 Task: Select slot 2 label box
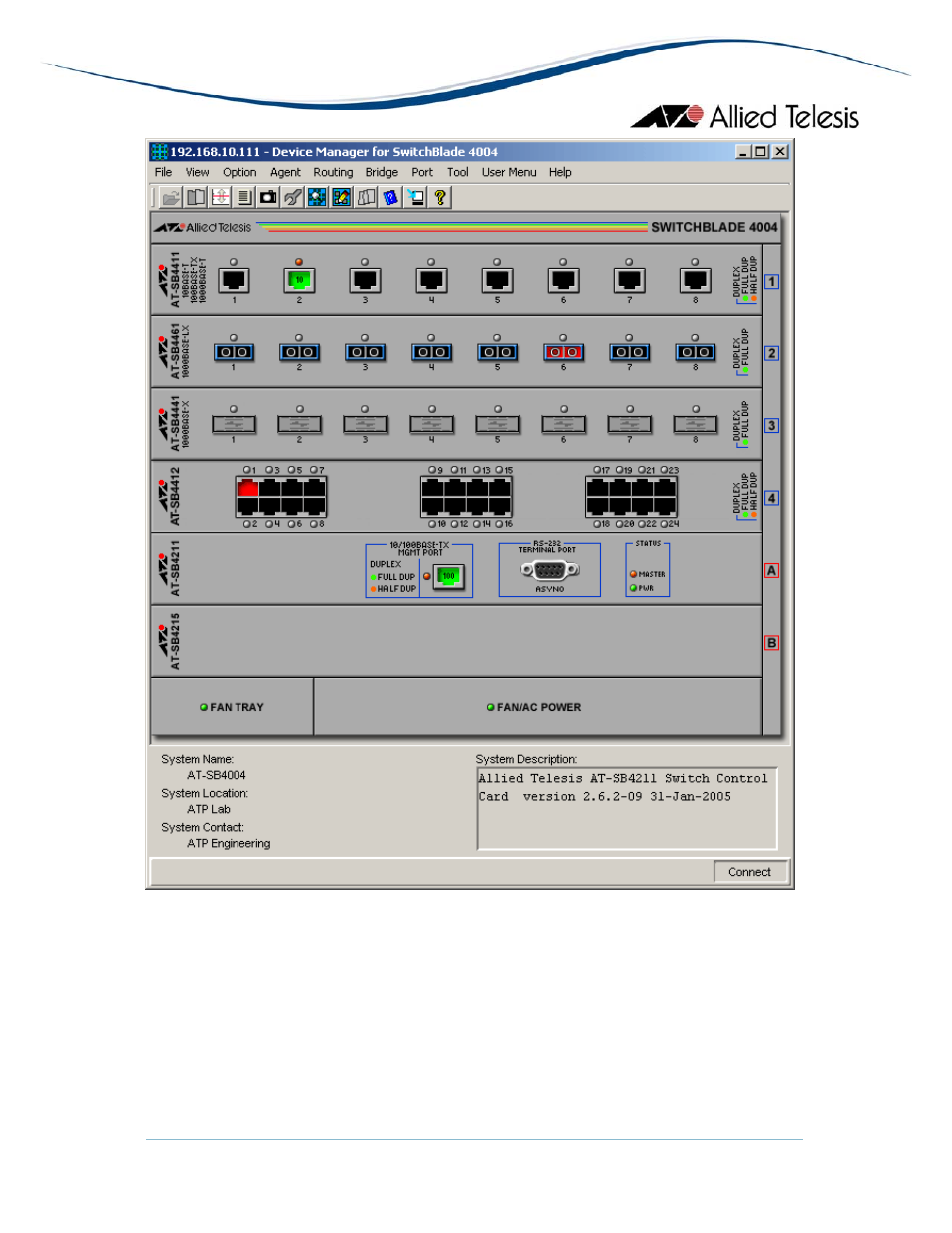point(771,353)
